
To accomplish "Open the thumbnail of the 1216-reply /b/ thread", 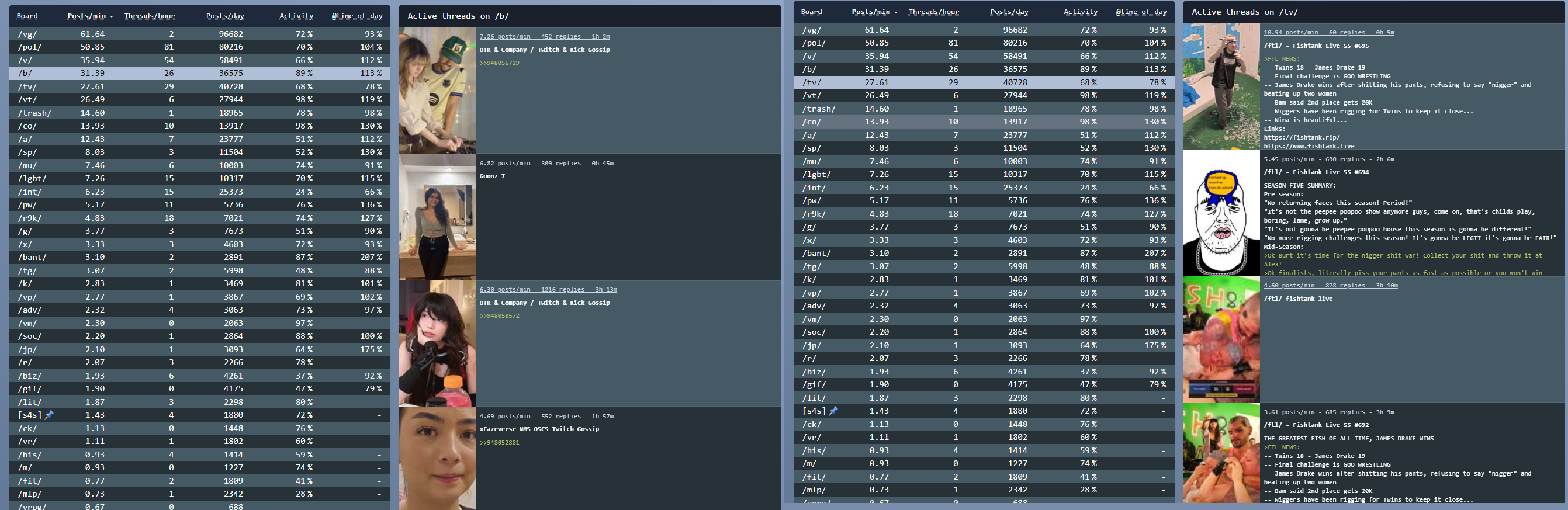I will coord(437,344).
